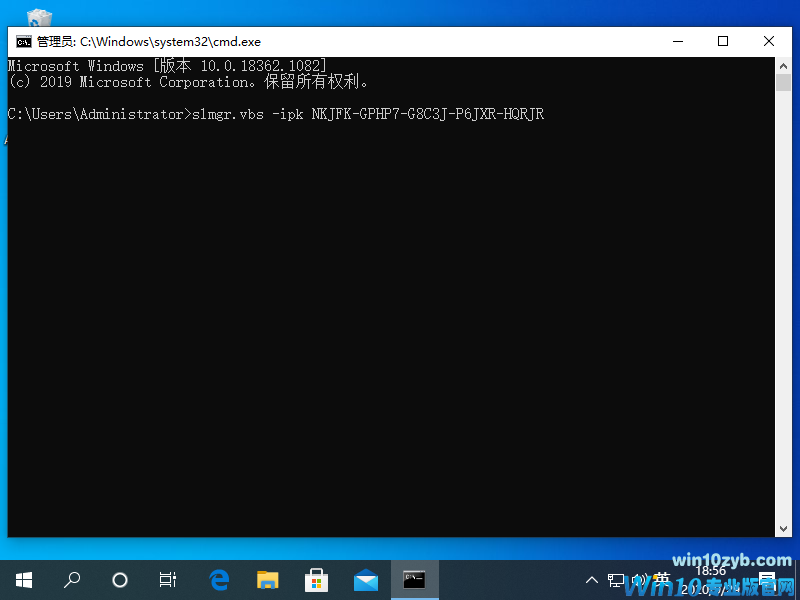Click the scrollbar up arrow
Viewport: 800px width, 600px height.
(784, 65)
